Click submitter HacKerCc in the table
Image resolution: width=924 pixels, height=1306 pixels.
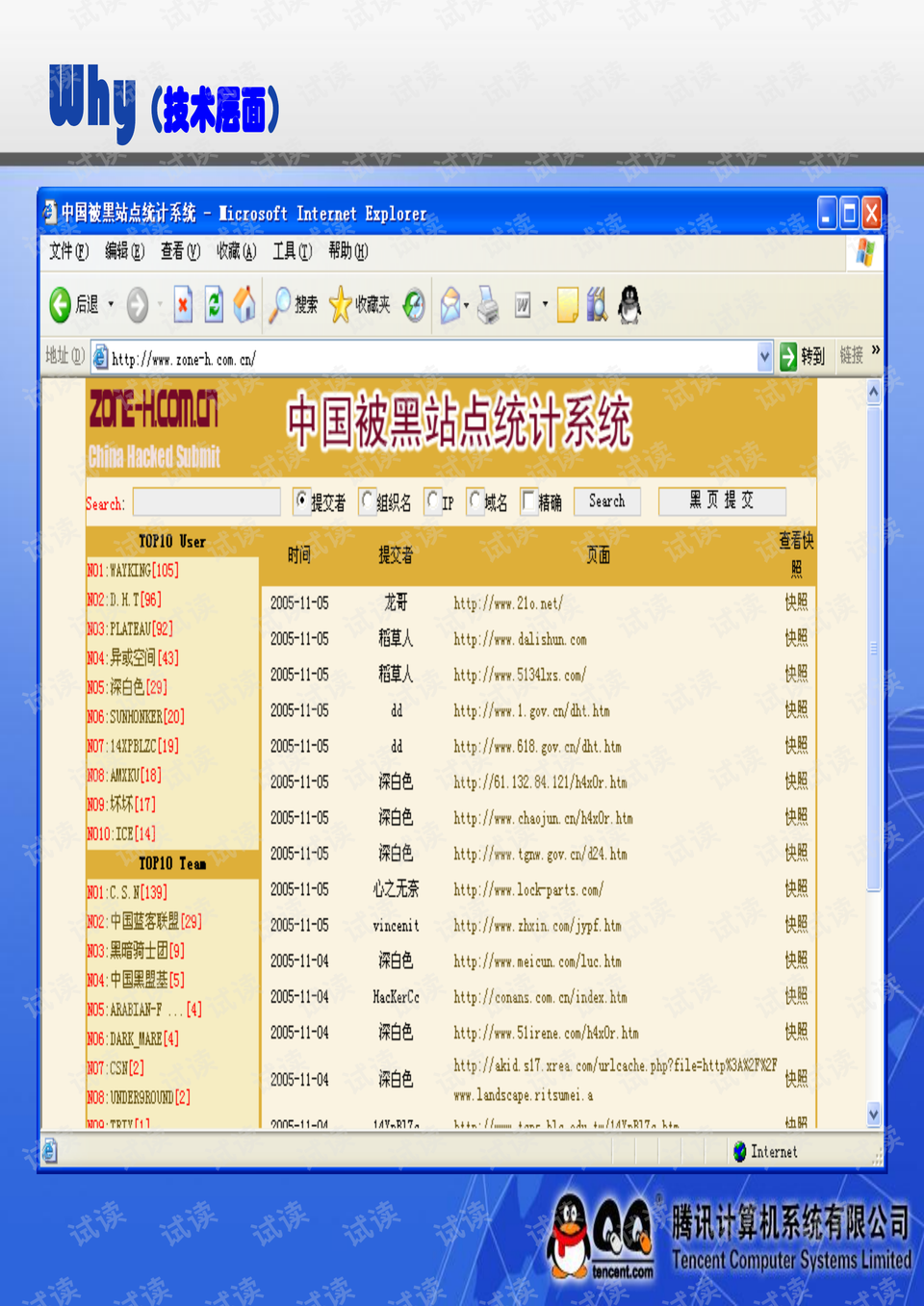coord(396,997)
